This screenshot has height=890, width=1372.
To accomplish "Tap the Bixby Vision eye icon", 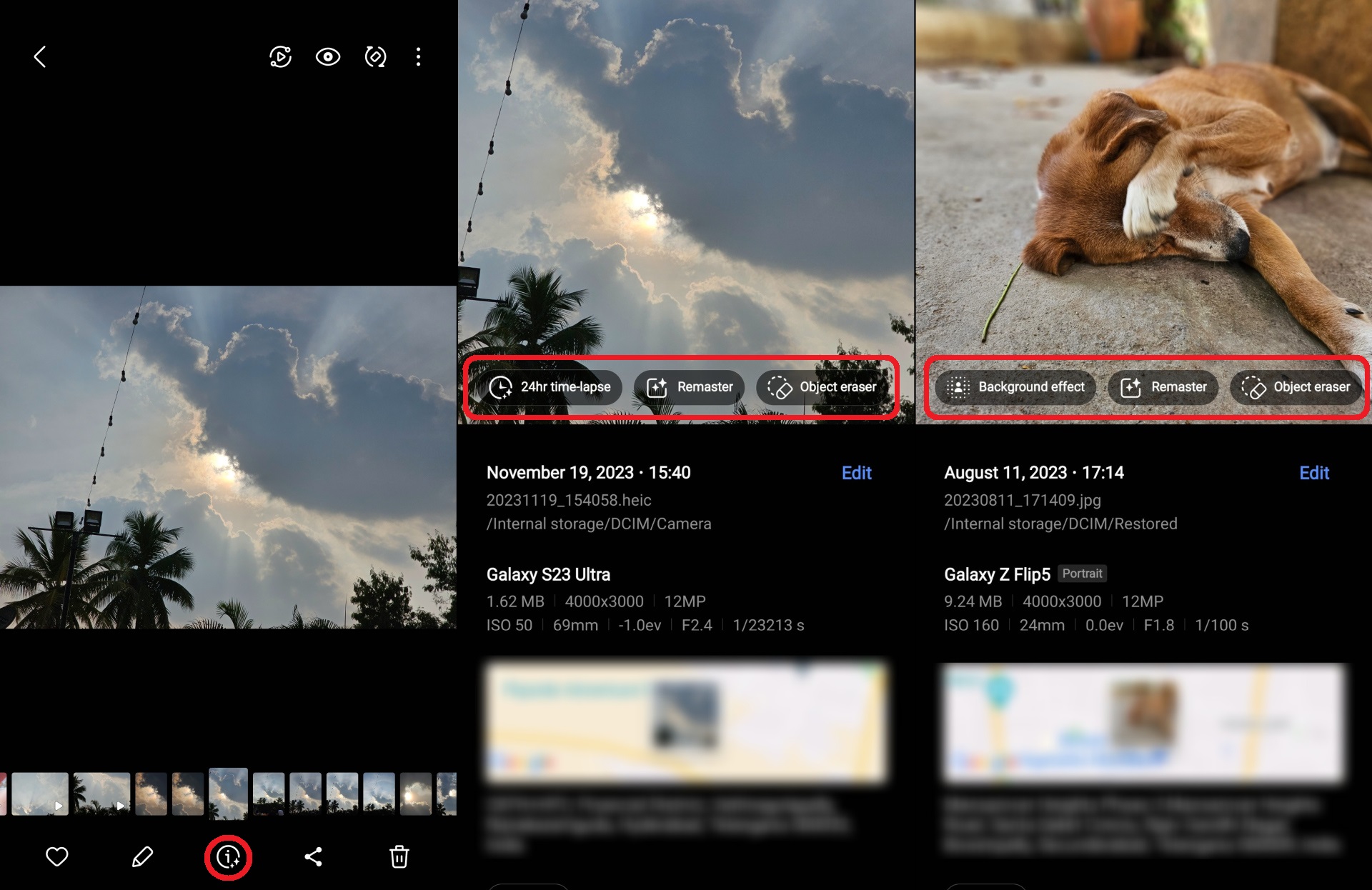I will (x=328, y=57).
